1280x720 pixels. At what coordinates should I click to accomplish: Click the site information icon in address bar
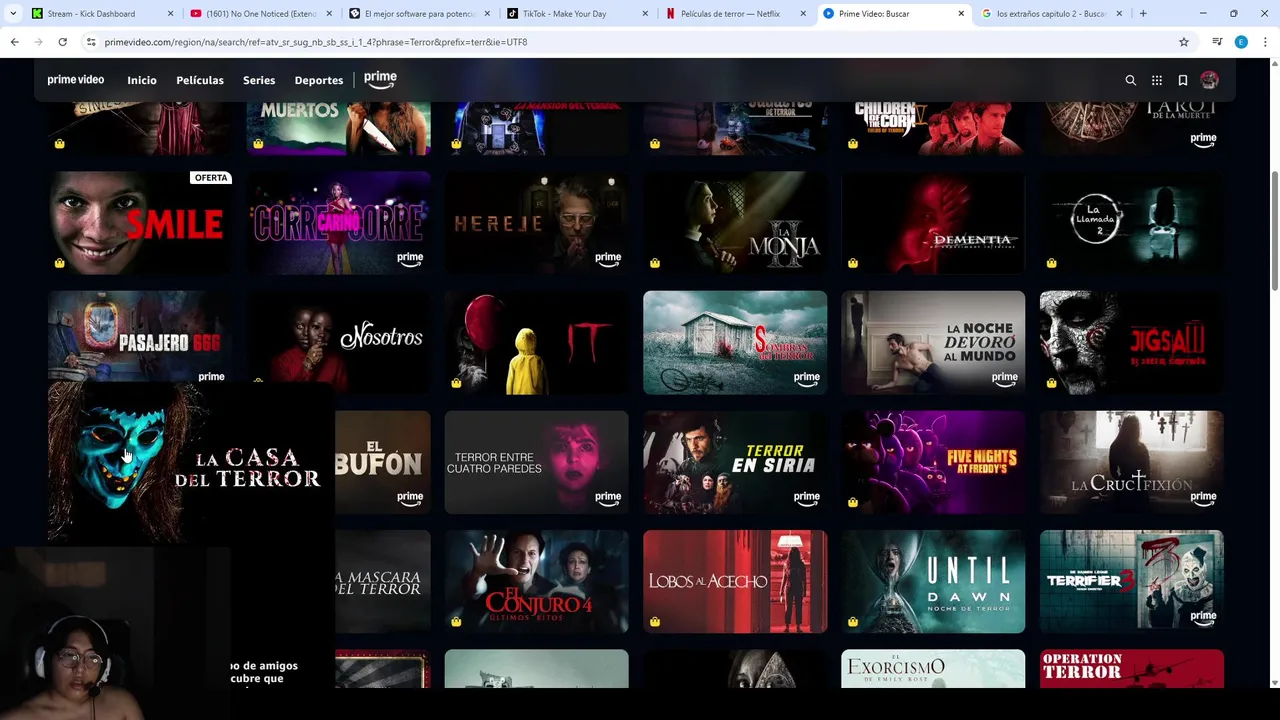pyautogui.click(x=91, y=42)
